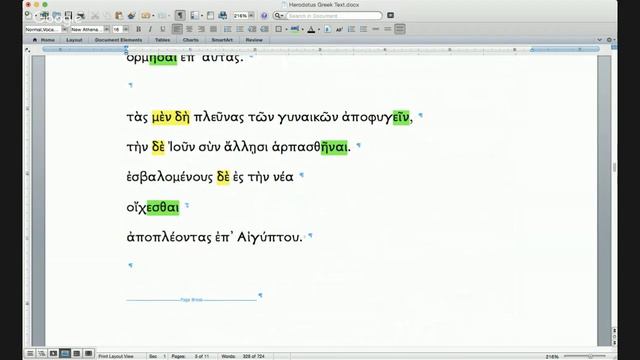Switch to Draft view button
The image size is (640, 360).
[x=30, y=353]
